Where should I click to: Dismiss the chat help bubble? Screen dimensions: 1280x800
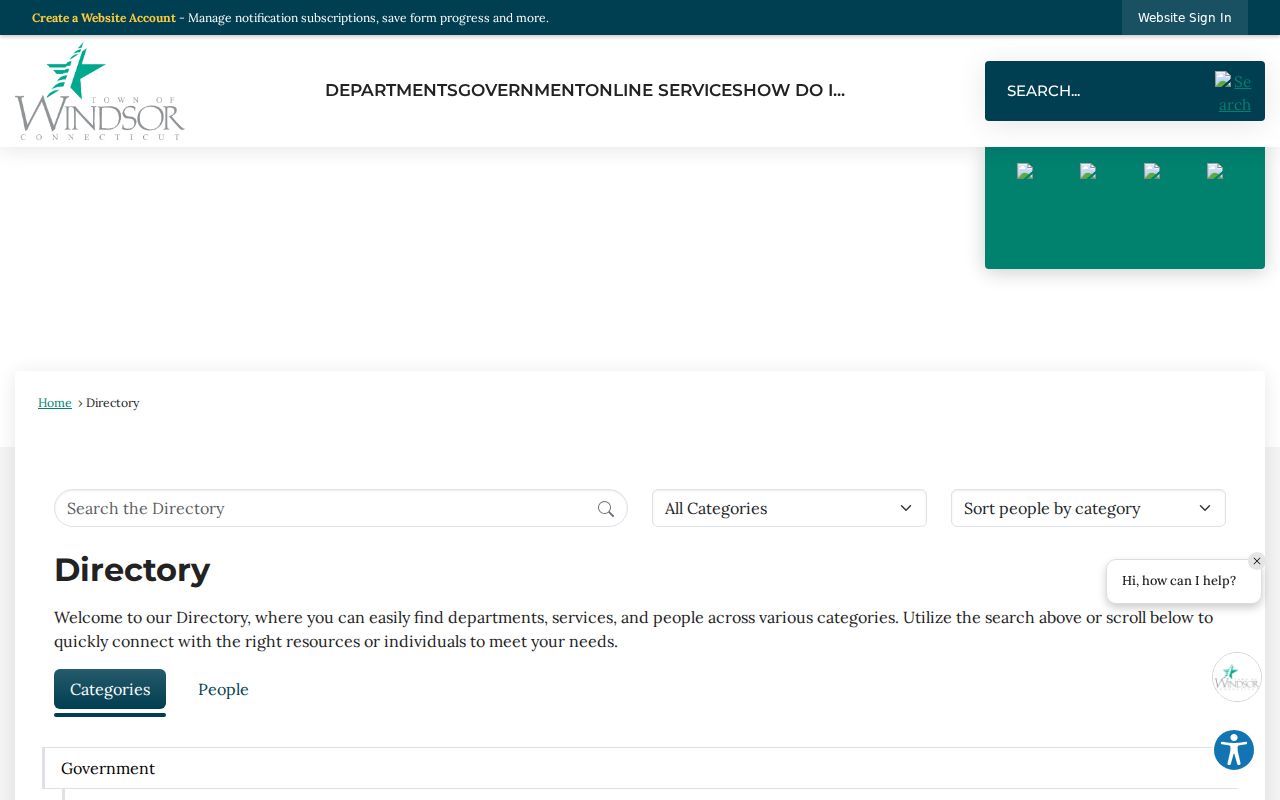[x=1257, y=561]
